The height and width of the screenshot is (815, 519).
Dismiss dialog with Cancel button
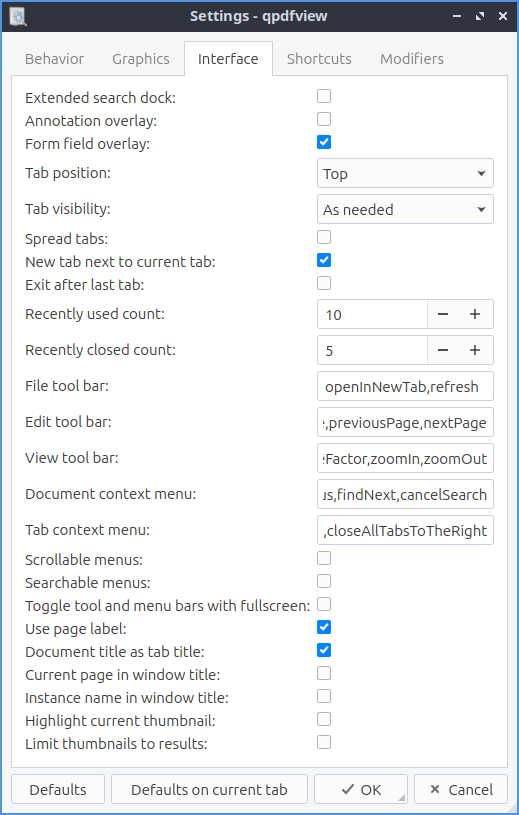click(461, 789)
